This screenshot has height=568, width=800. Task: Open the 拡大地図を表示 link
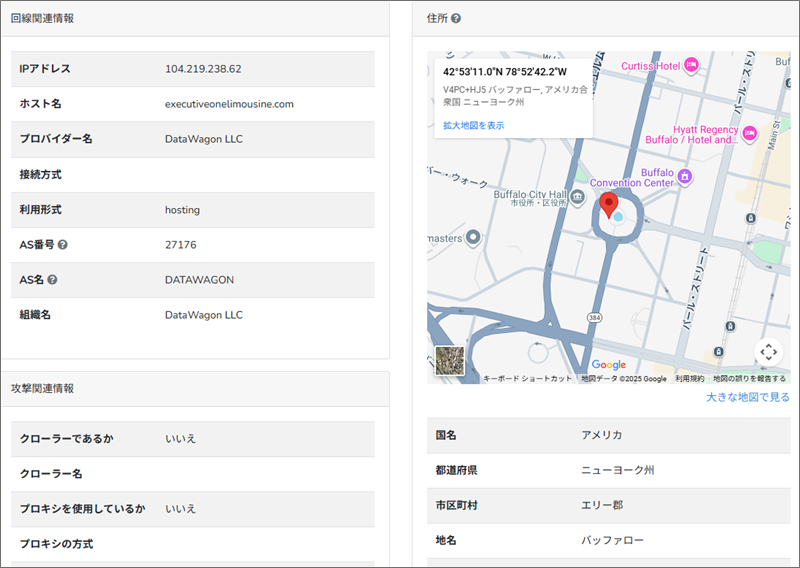tap(473, 125)
